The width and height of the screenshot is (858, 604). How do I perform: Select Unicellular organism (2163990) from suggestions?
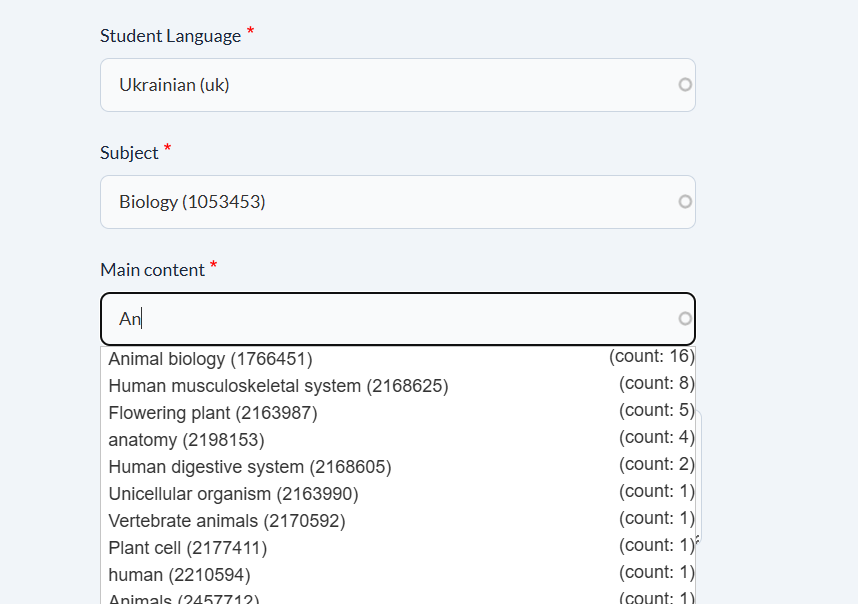(x=233, y=494)
